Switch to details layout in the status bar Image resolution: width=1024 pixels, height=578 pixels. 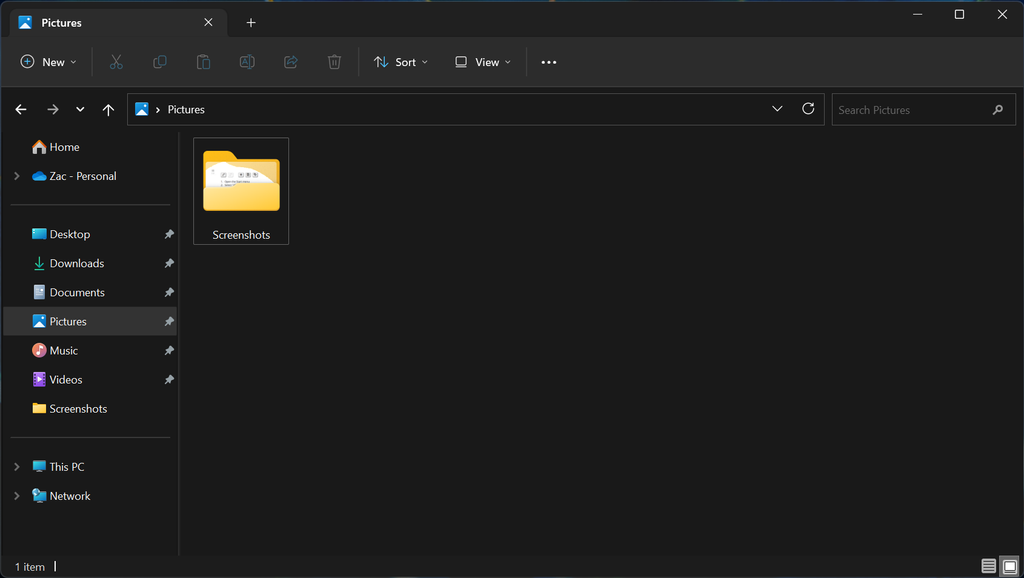click(x=988, y=566)
